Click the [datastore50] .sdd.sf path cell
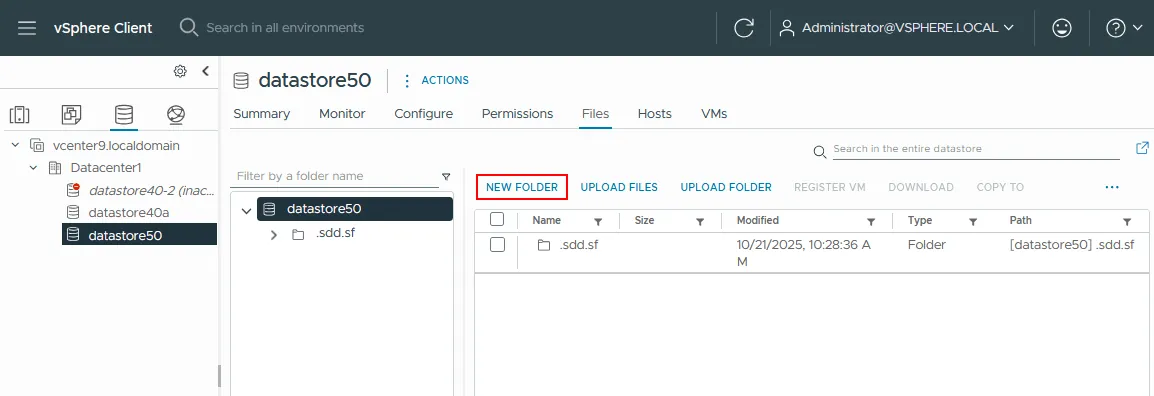The height and width of the screenshot is (396, 1154). tap(1072, 245)
